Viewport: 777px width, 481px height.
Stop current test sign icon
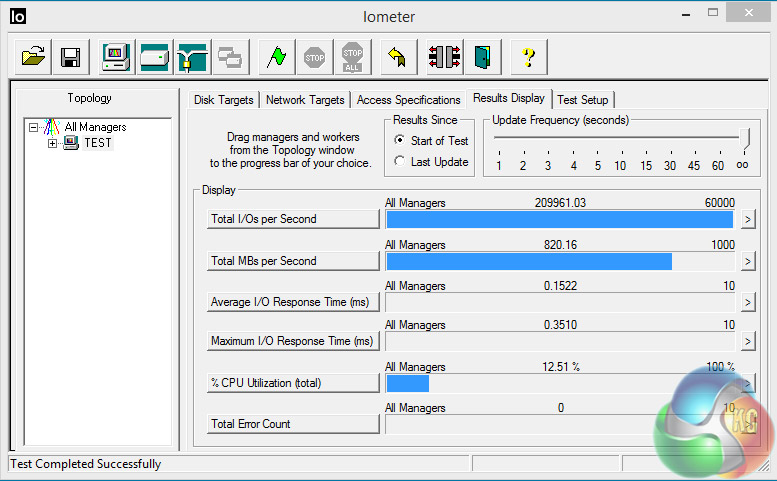(315, 57)
